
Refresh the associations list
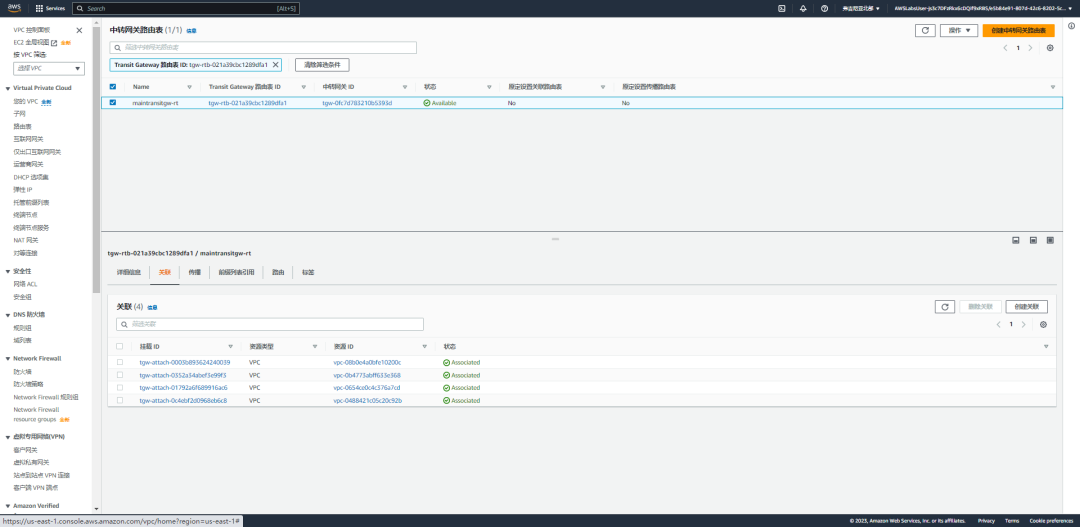point(945,307)
